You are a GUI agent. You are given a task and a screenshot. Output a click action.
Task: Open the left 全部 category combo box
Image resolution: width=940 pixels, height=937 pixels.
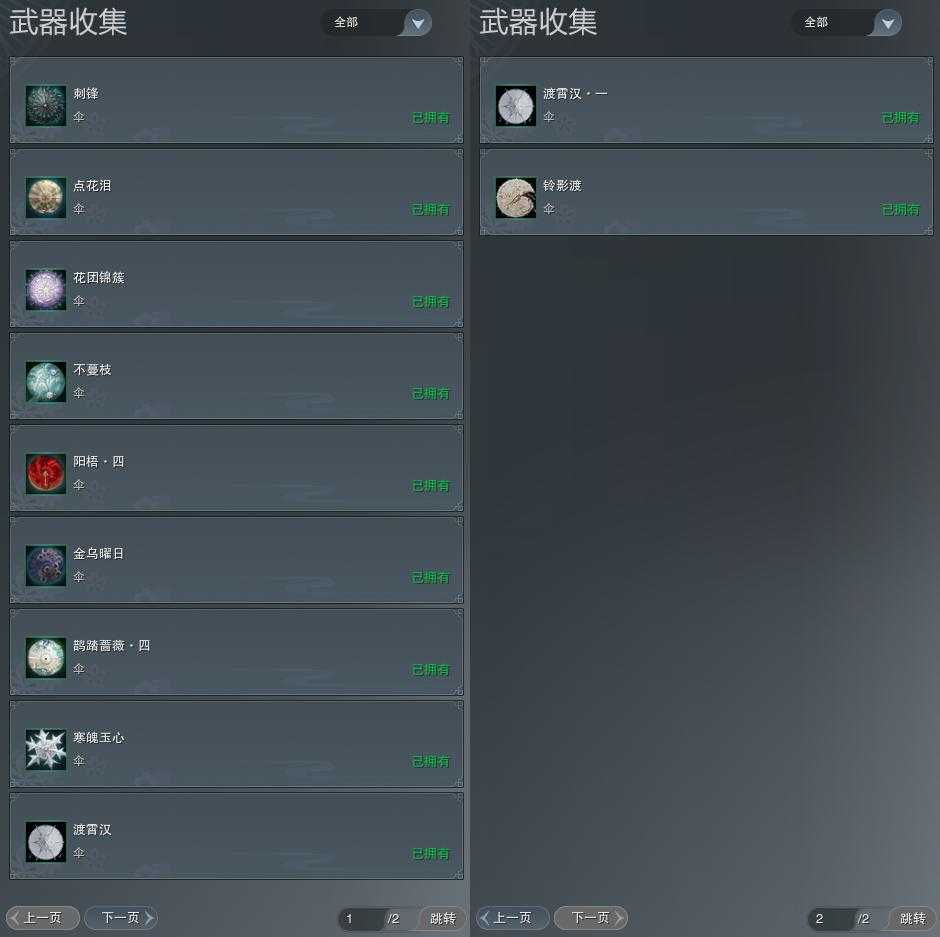(x=377, y=23)
